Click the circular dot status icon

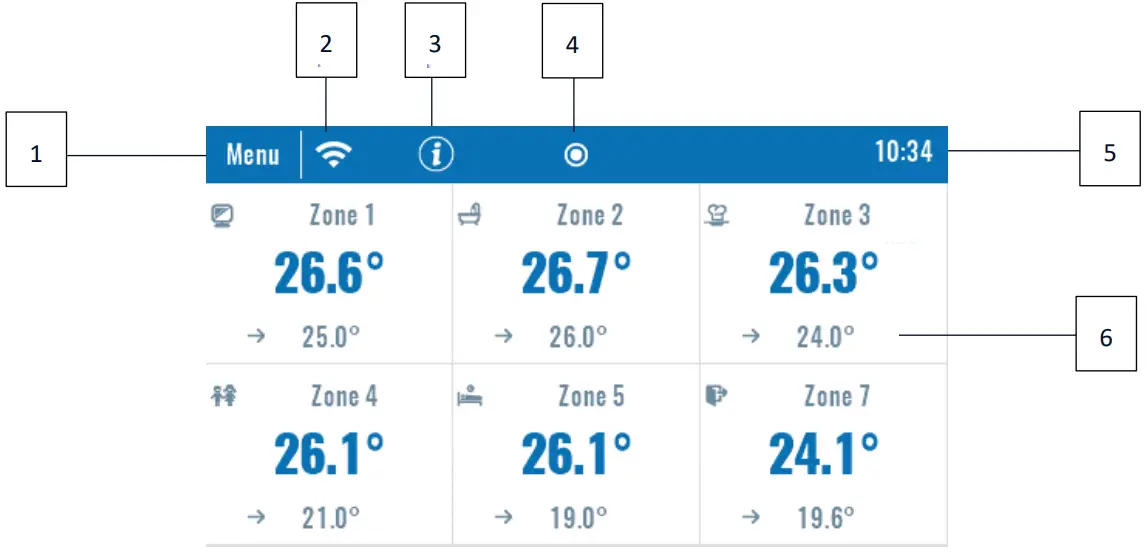tap(576, 155)
